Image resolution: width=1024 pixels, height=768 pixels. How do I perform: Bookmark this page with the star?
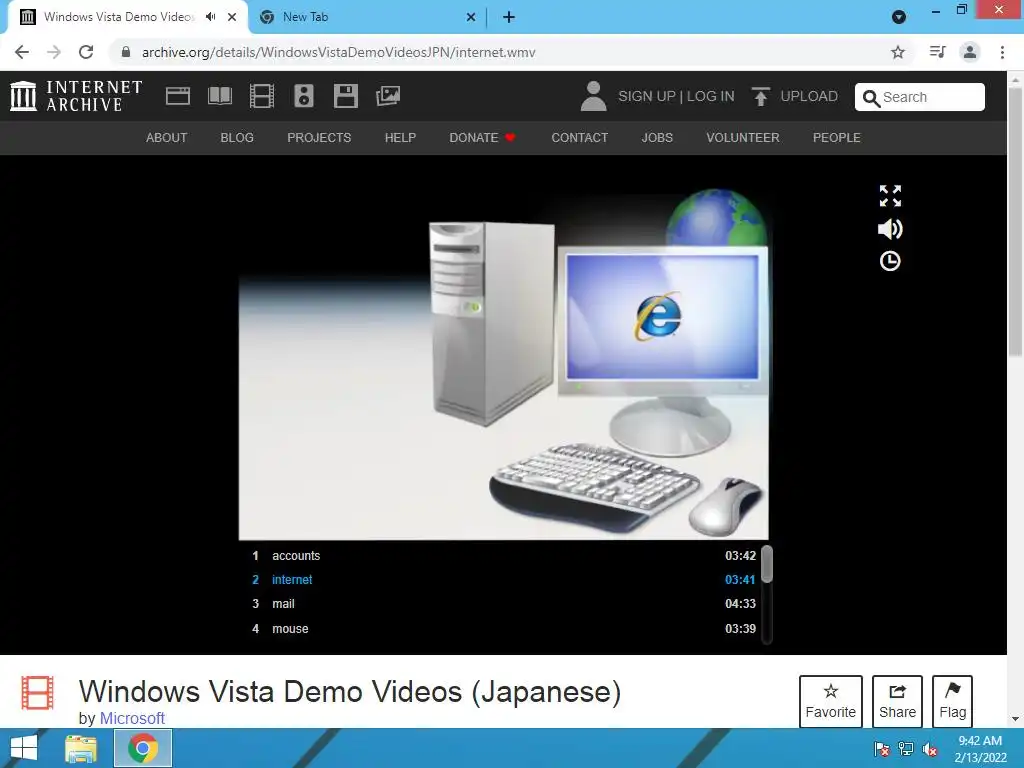coord(898,52)
